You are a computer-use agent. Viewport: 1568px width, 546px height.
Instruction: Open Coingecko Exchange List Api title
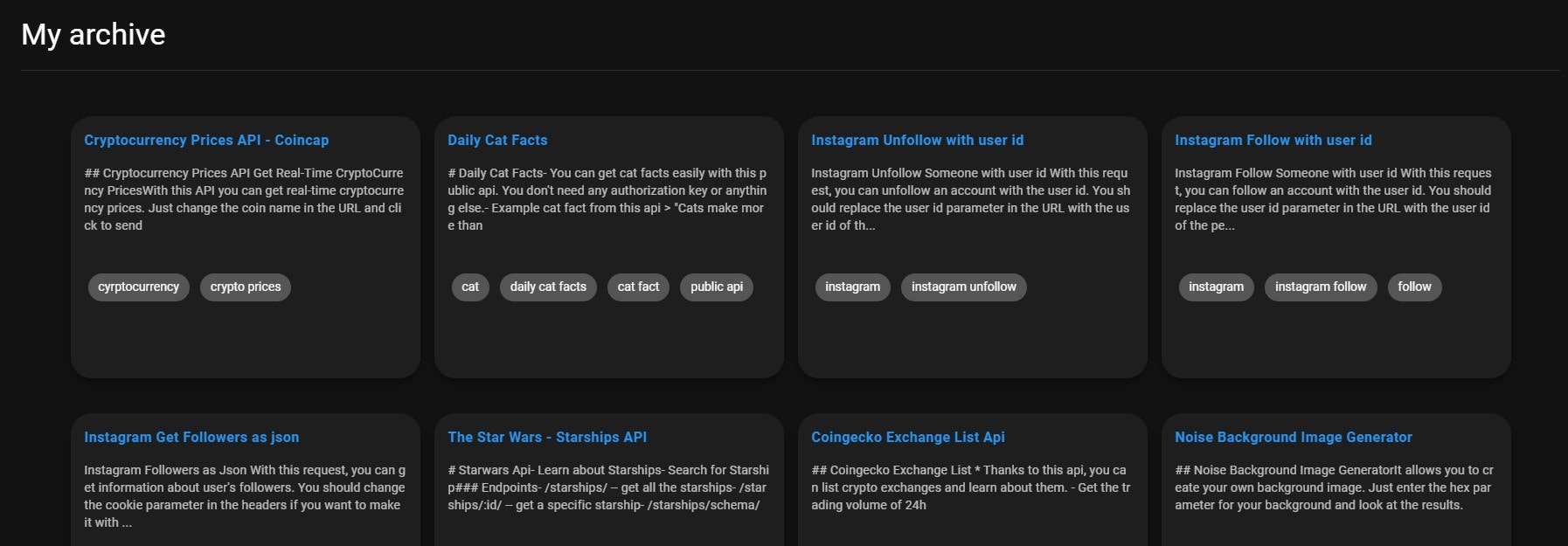point(907,437)
